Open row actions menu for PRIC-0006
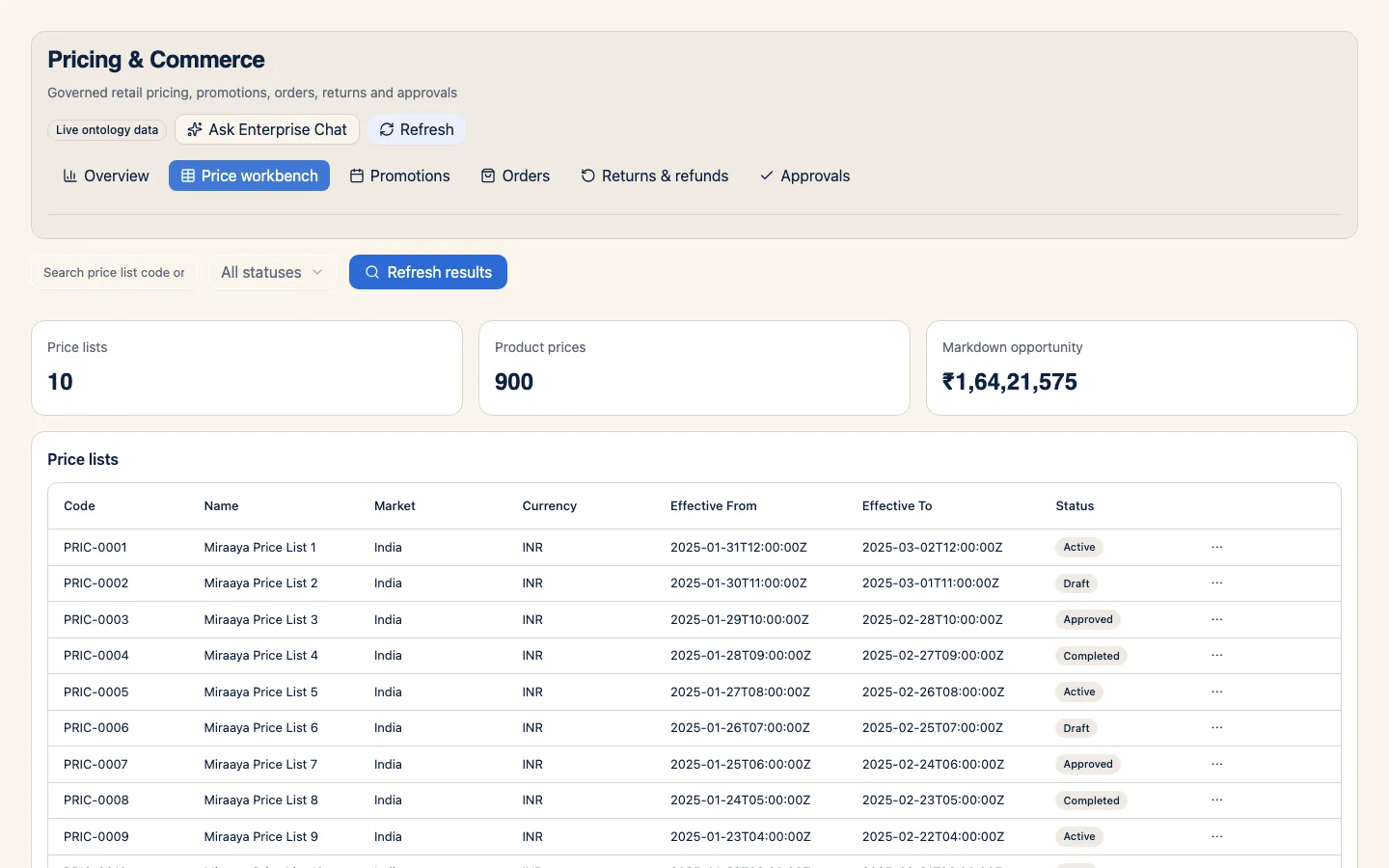 (x=1217, y=728)
